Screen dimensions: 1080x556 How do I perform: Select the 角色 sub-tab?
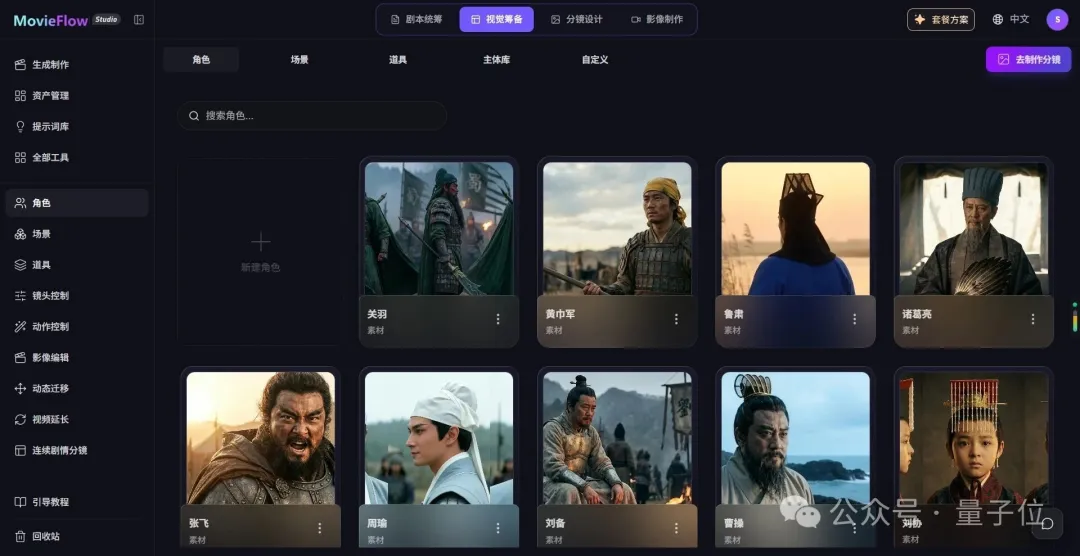click(x=201, y=60)
